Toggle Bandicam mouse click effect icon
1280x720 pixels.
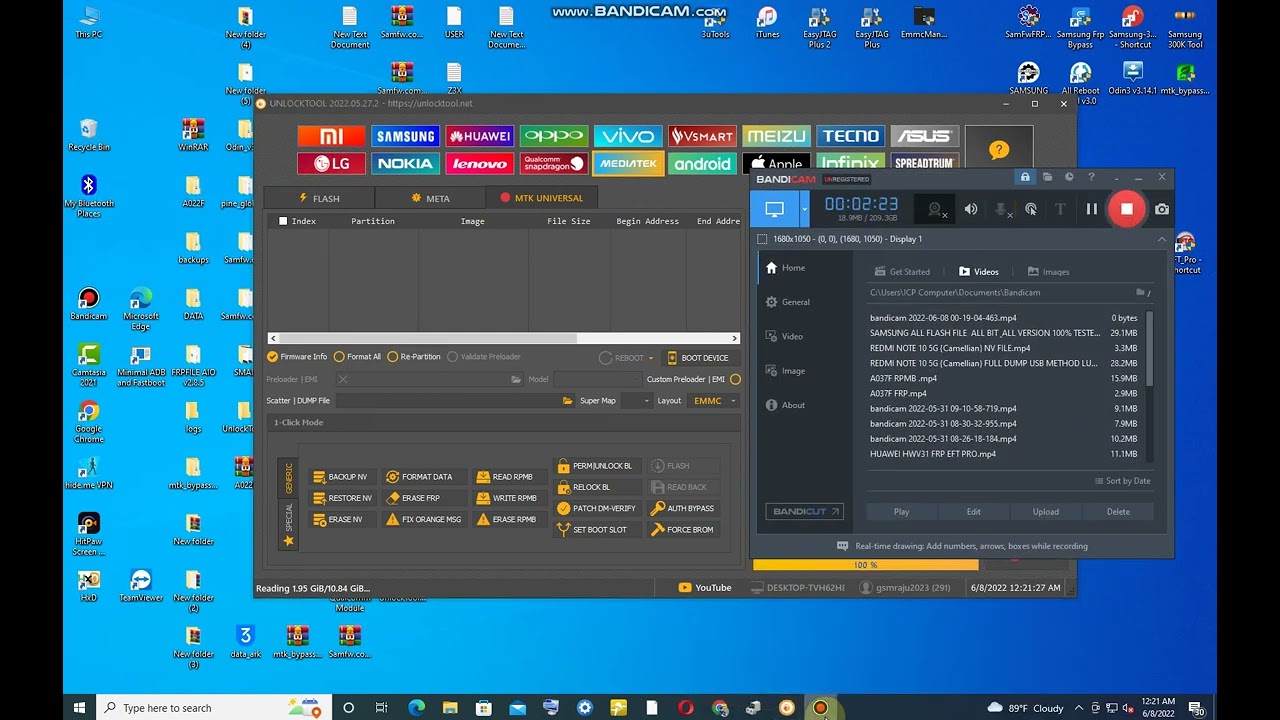pos(1031,209)
